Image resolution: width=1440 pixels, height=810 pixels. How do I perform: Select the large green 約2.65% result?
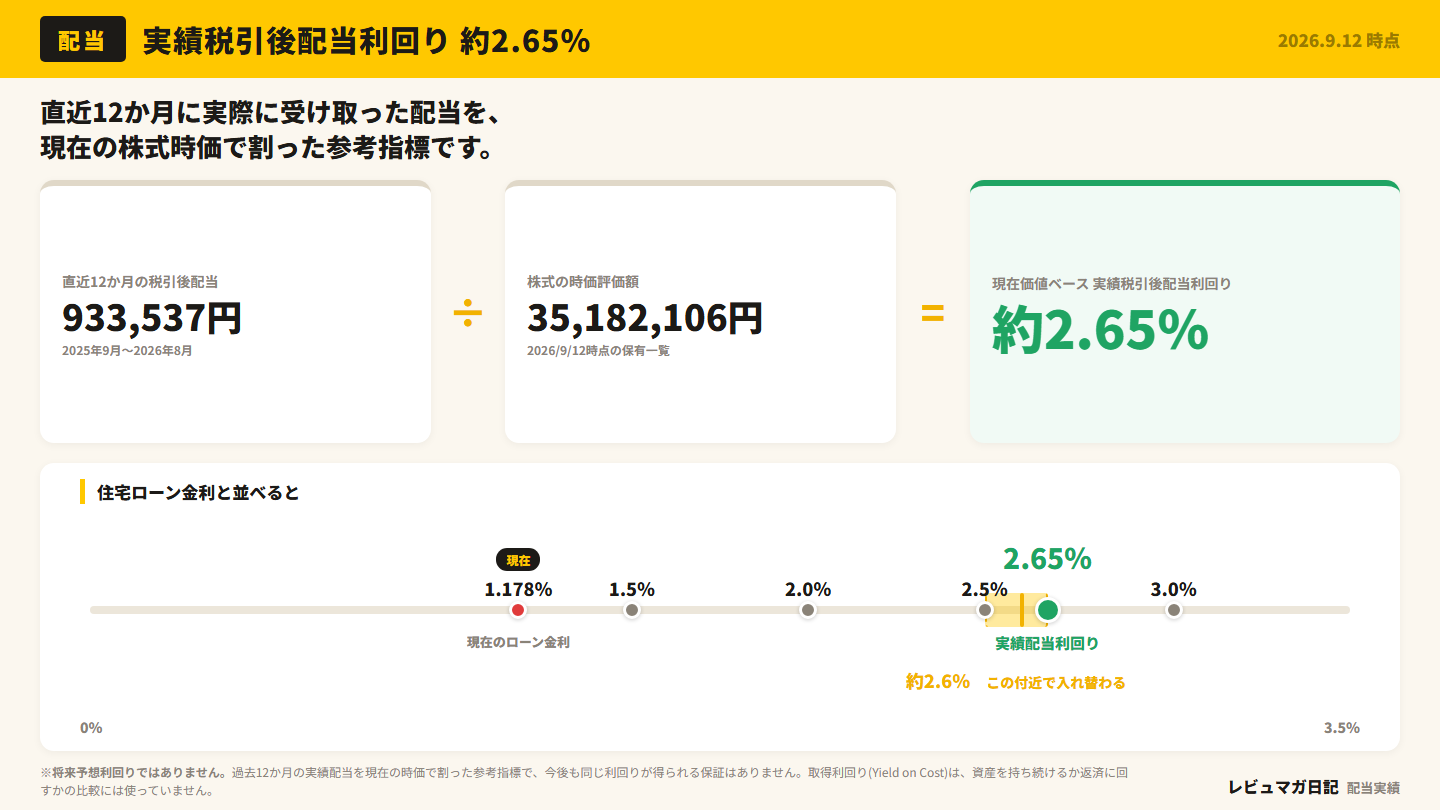1100,330
